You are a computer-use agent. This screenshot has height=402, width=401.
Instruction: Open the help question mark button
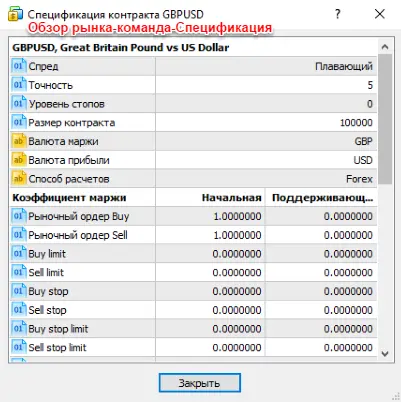click(337, 14)
